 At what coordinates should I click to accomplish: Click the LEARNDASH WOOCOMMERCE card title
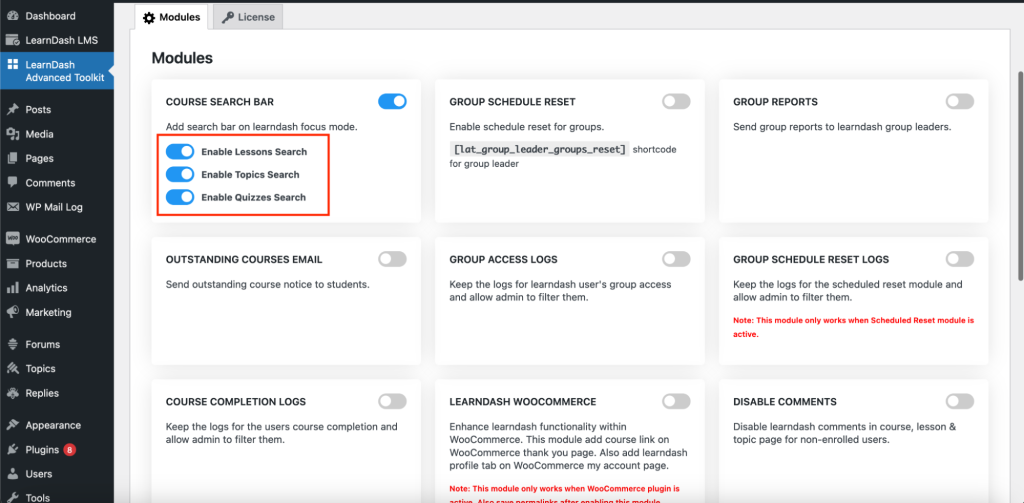click(523, 402)
